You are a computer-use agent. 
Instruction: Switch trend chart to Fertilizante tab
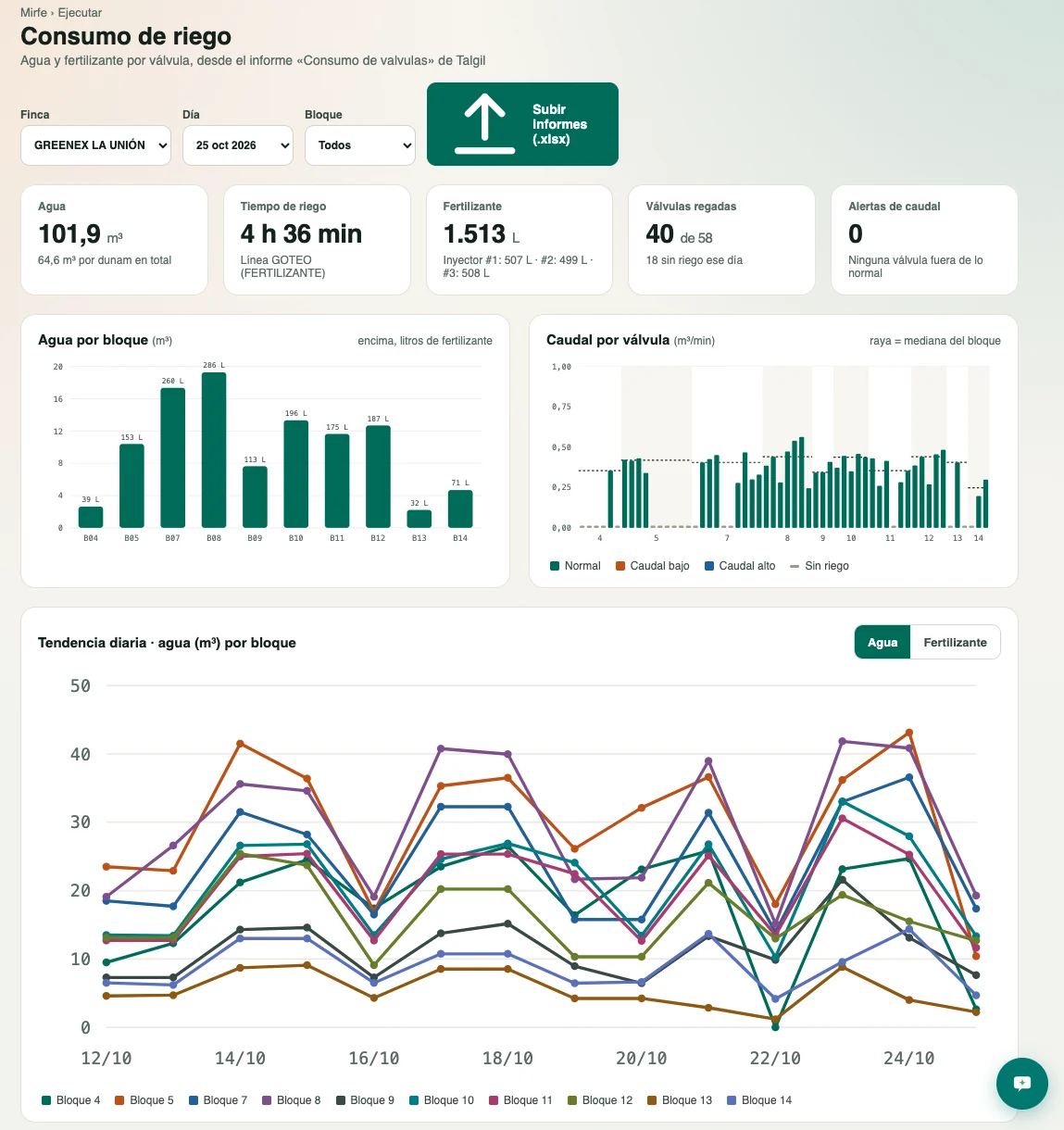coord(955,643)
